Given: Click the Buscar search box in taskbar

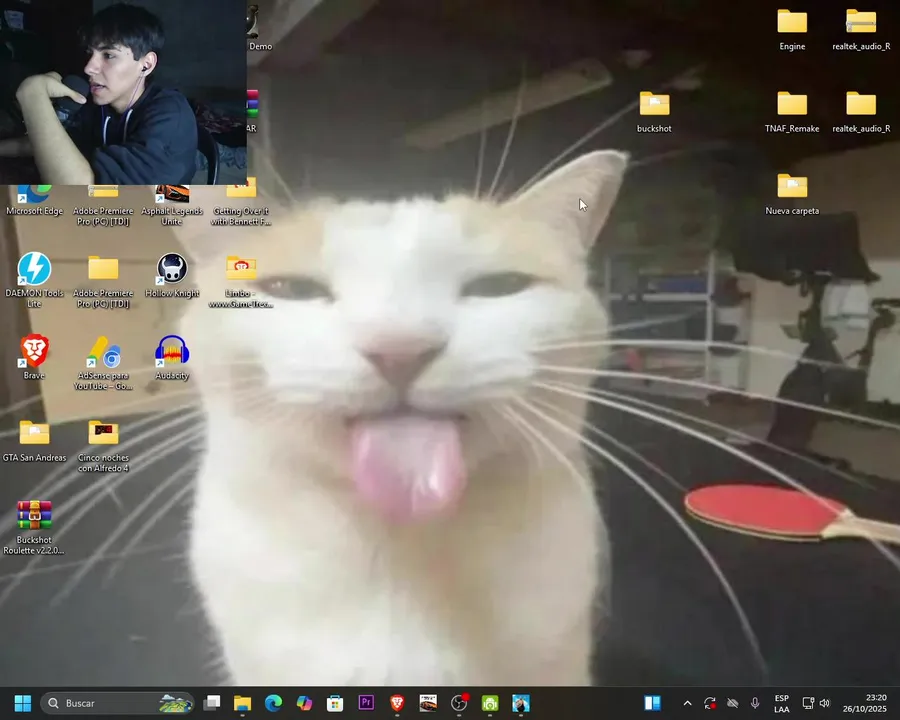Looking at the screenshot, I should click(x=118, y=703).
